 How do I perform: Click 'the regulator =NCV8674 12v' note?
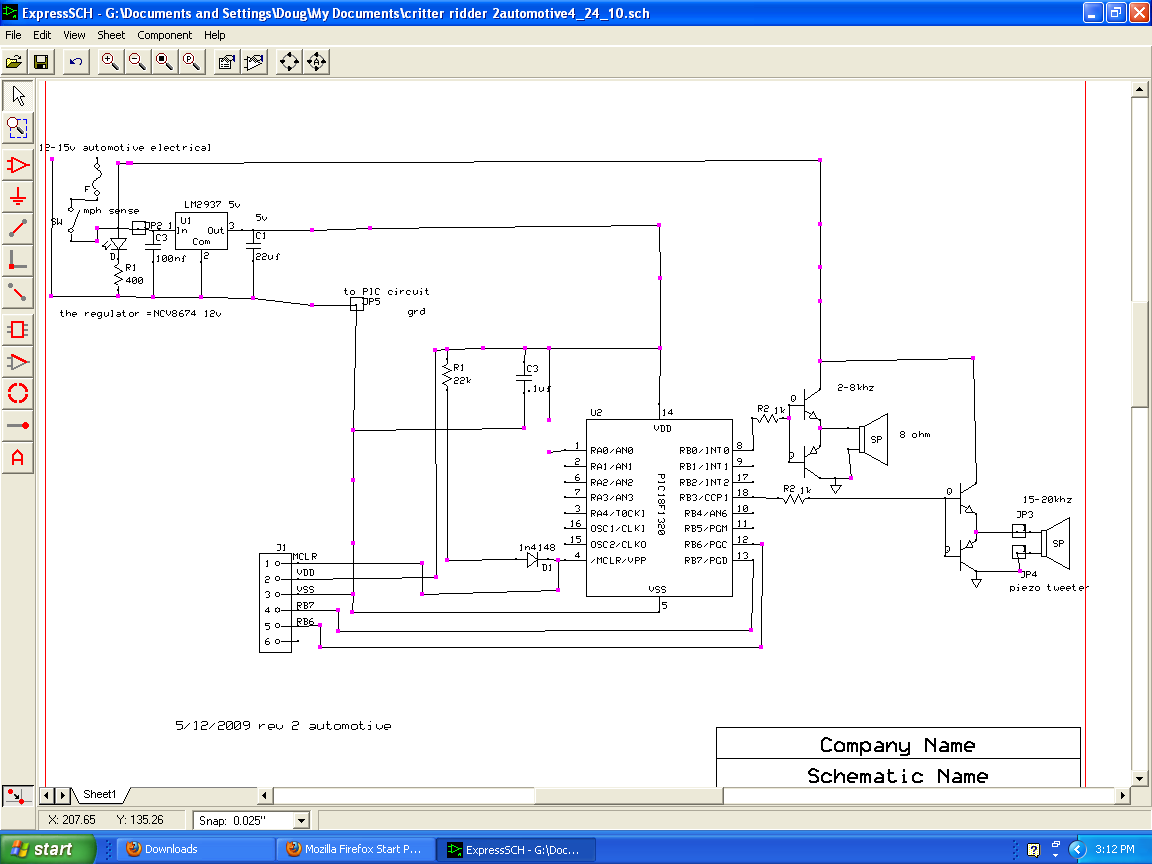(140, 314)
